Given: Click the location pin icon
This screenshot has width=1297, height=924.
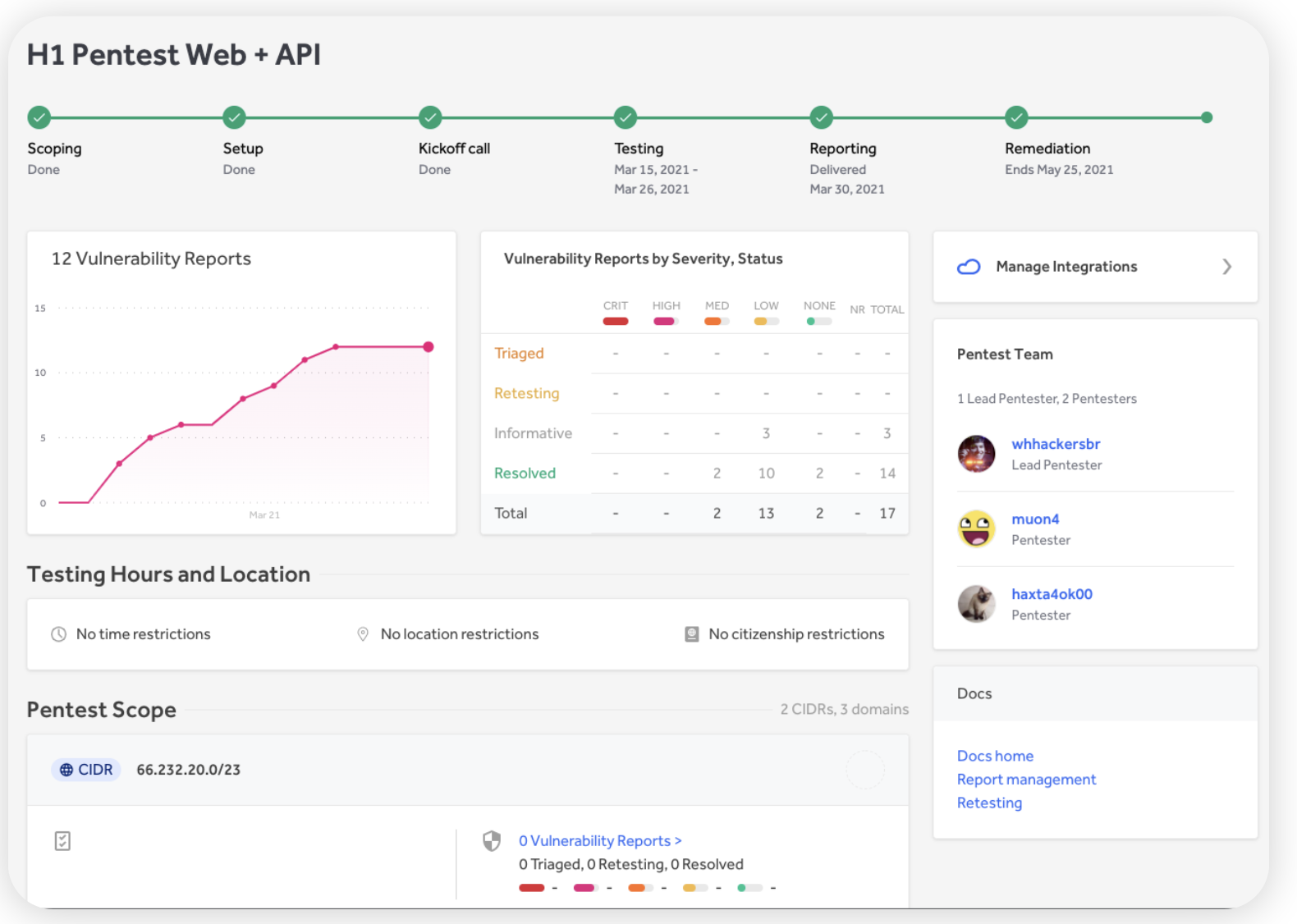Looking at the screenshot, I should tap(363, 634).
